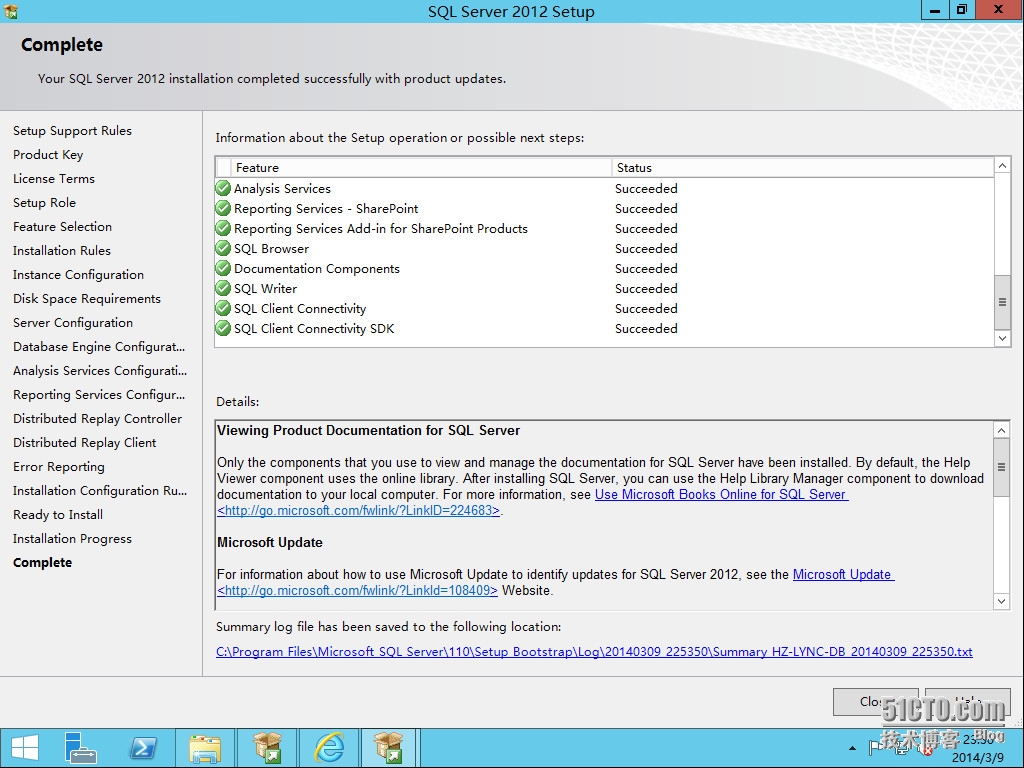
Task: Select the Analysis Services Configuration step
Action: [100, 371]
